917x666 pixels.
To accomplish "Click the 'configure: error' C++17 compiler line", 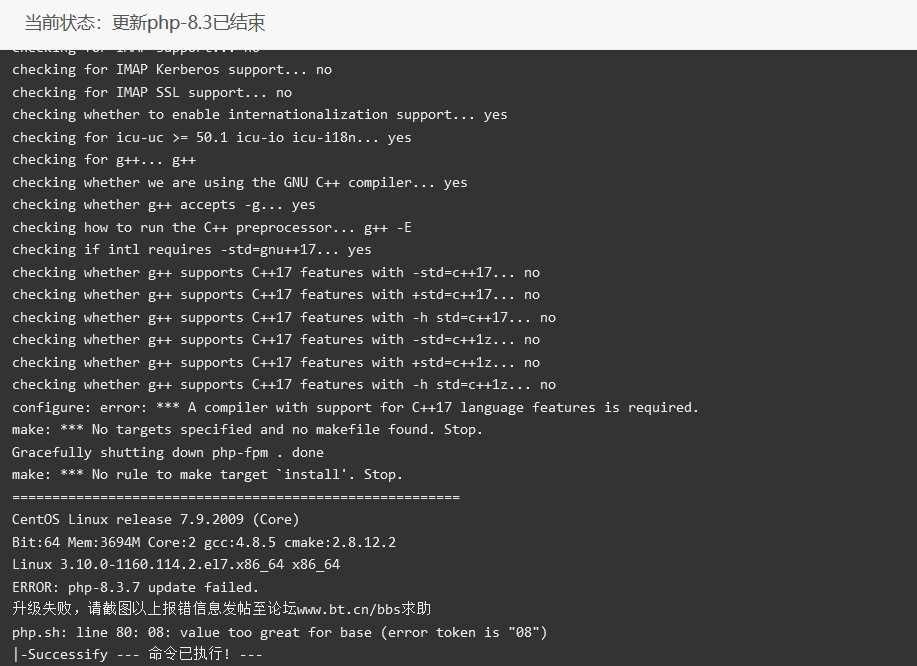I will tap(355, 408).
